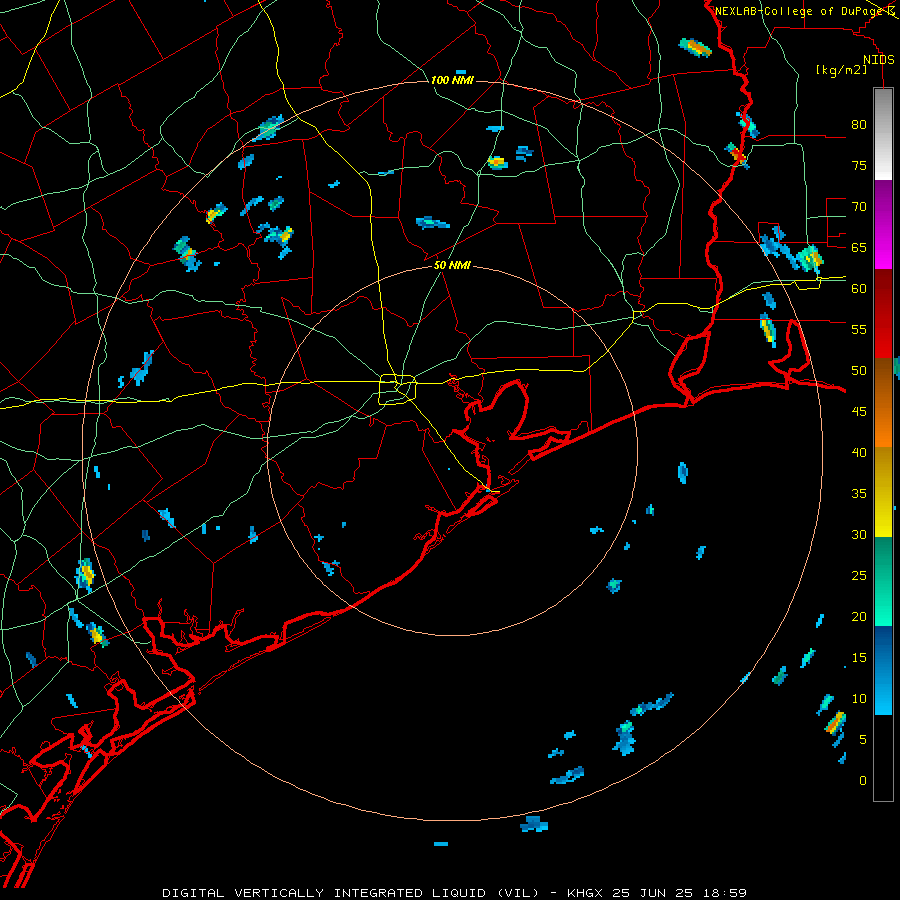Image resolution: width=900 pixels, height=900 pixels.
Task: Click the color scale value 45
Action: tap(859, 412)
